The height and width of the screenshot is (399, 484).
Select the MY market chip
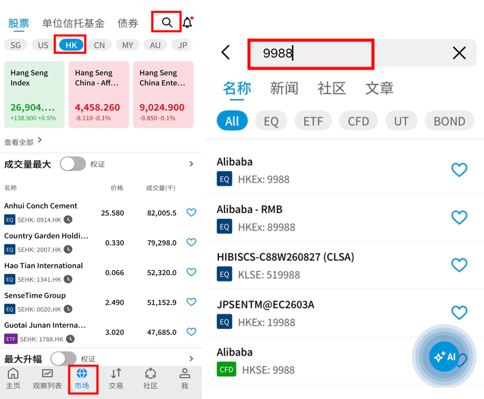coord(127,45)
